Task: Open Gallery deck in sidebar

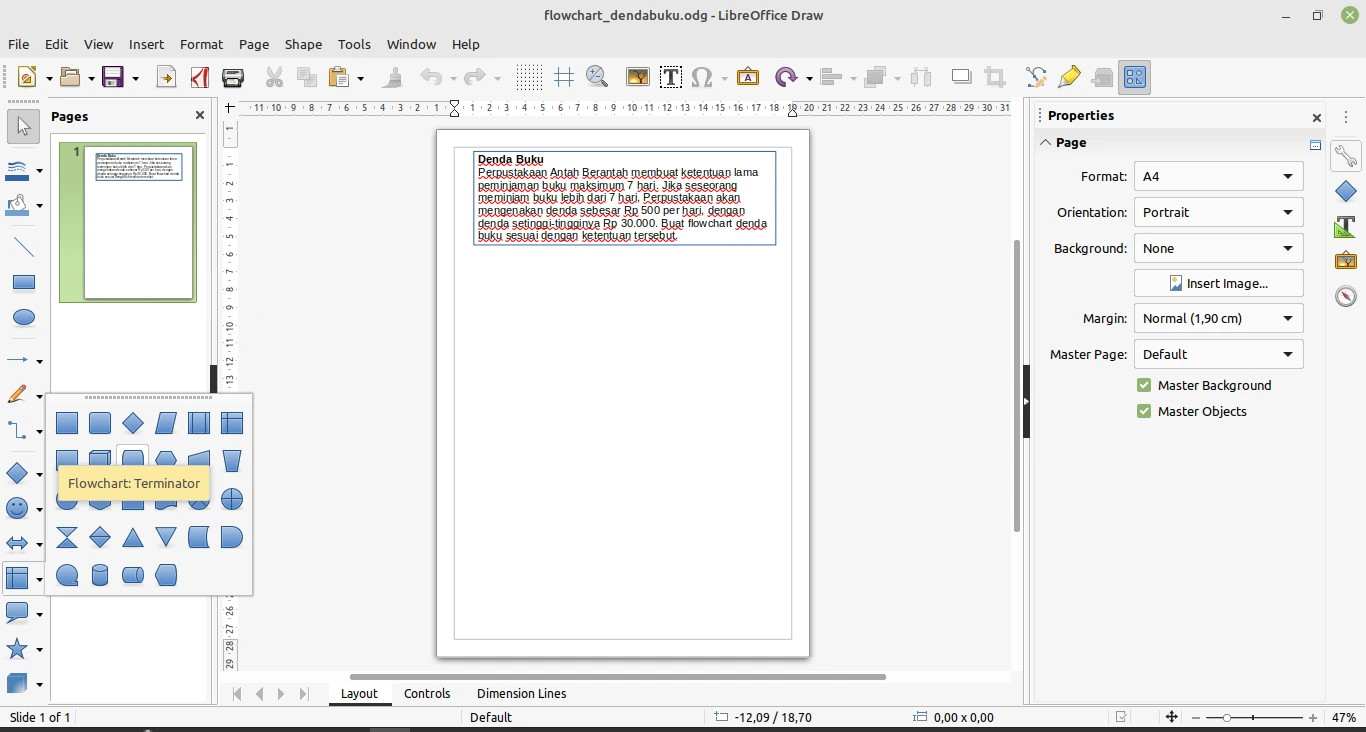Action: pos(1346,261)
